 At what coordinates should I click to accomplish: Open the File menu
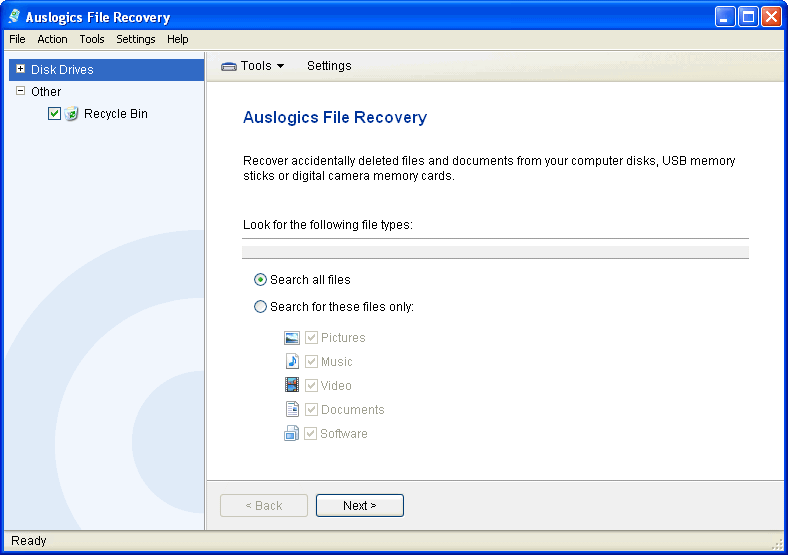[17, 39]
